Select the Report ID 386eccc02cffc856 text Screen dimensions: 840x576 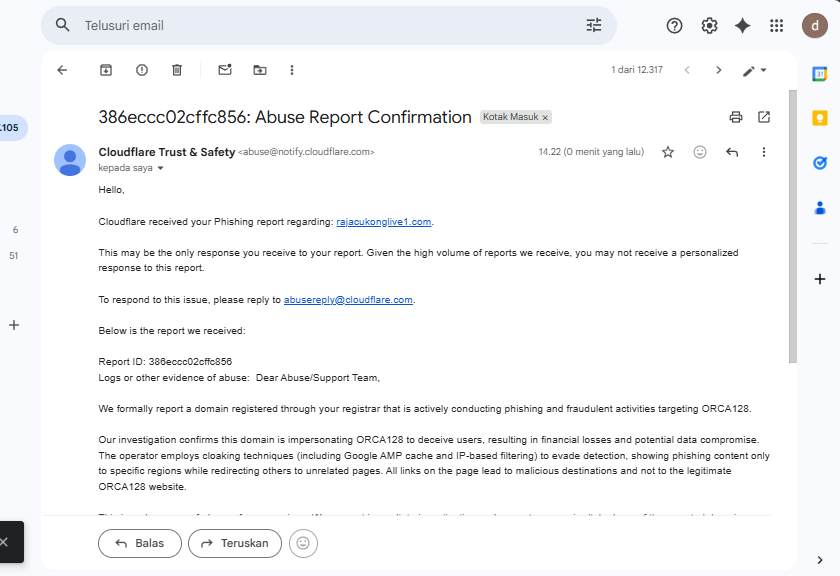(x=165, y=362)
